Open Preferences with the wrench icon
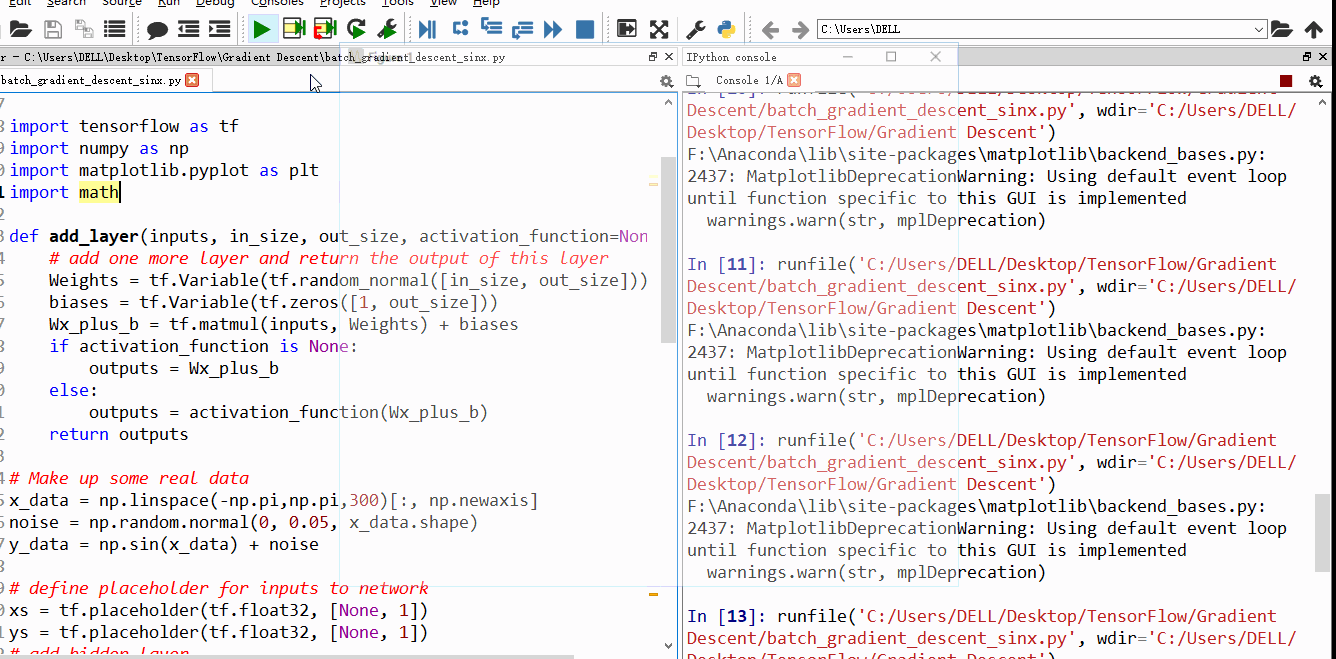The width and height of the screenshot is (1336, 659). [696, 29]
